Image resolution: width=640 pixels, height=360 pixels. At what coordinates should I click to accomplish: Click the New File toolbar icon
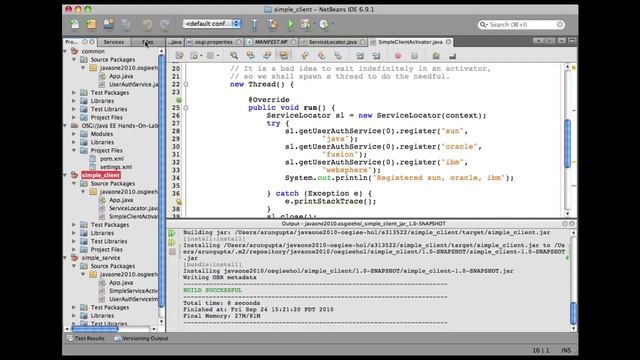click(x=74, y=24)
